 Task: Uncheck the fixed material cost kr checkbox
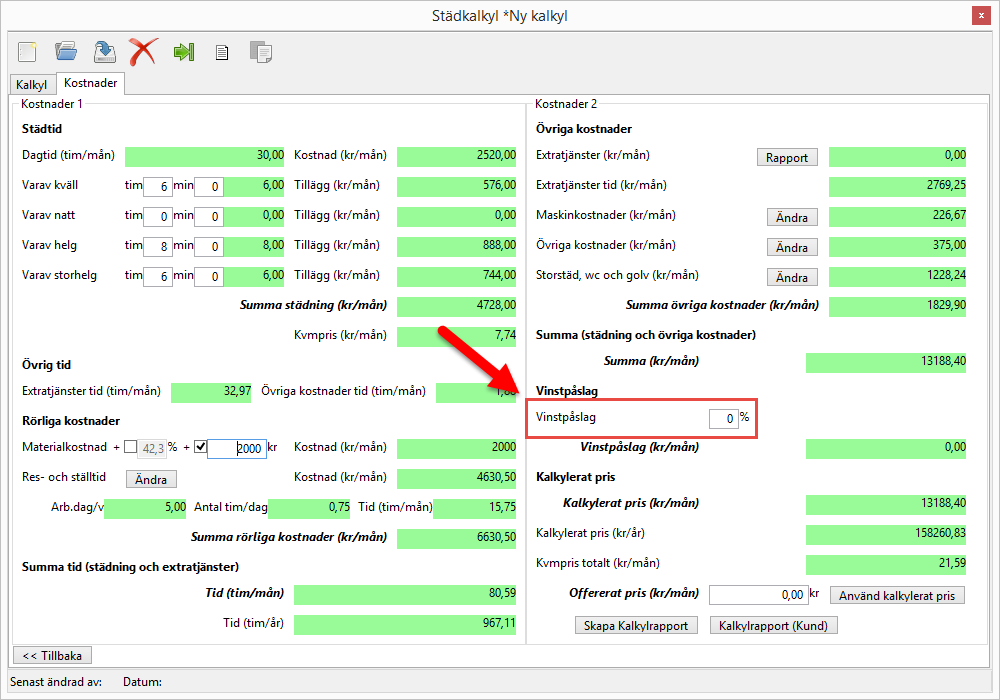(199, 447)
